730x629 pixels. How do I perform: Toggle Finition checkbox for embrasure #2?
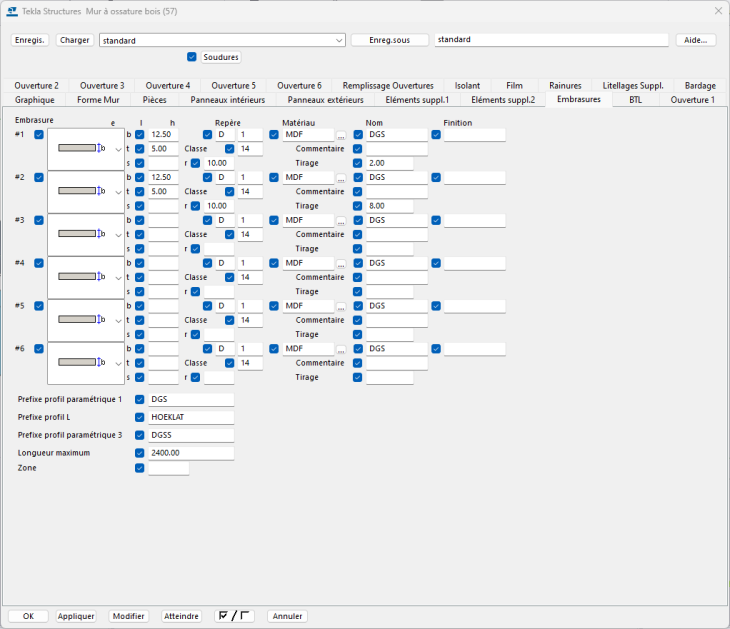436,177
